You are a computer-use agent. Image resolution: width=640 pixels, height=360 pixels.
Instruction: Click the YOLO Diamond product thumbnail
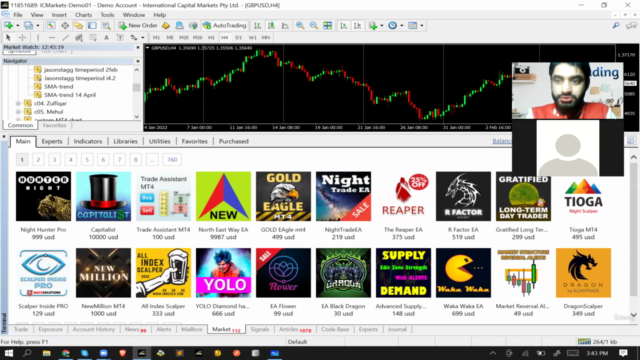[223, 273]
